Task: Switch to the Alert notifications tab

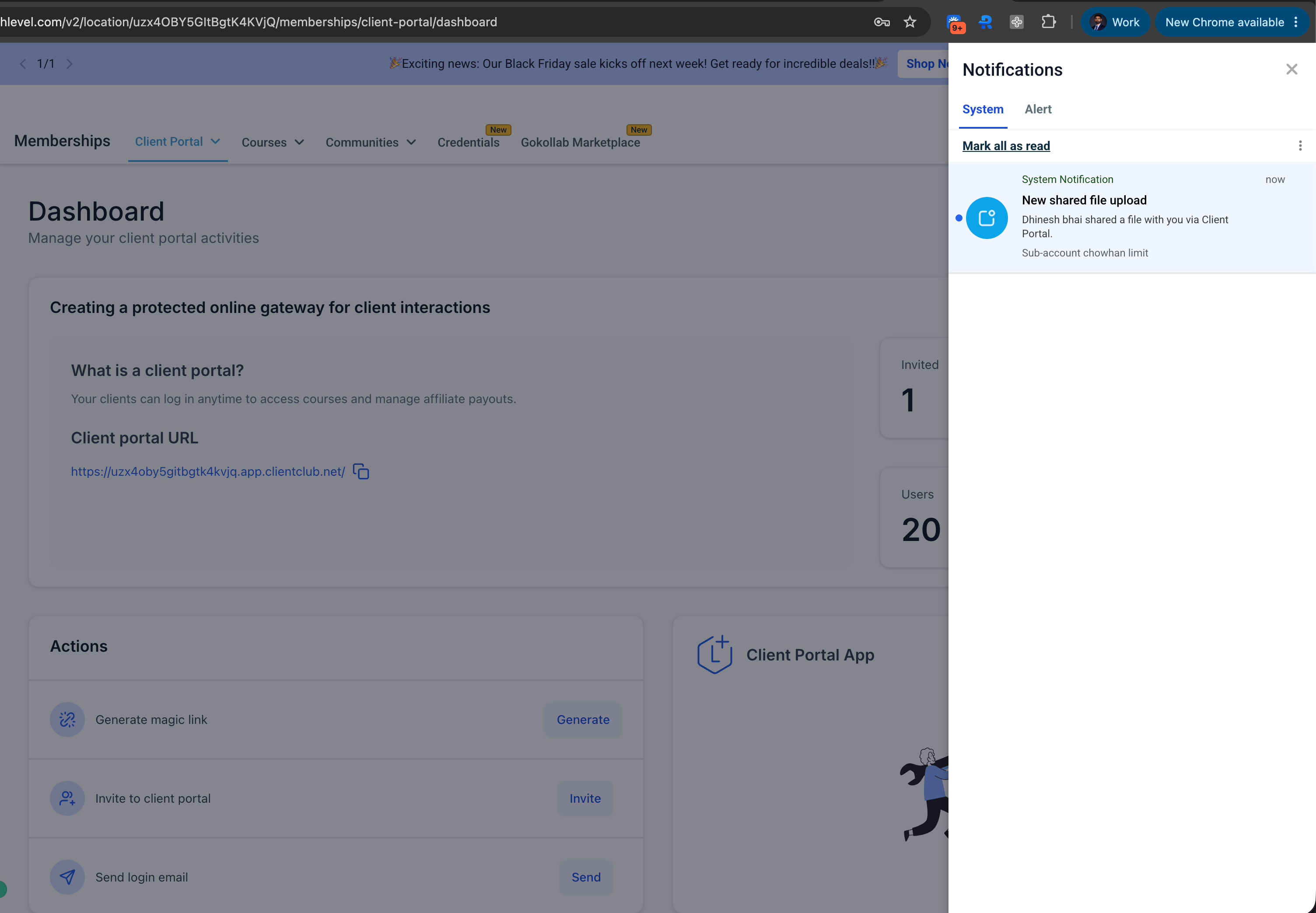Action: [x=1038, y=109]
